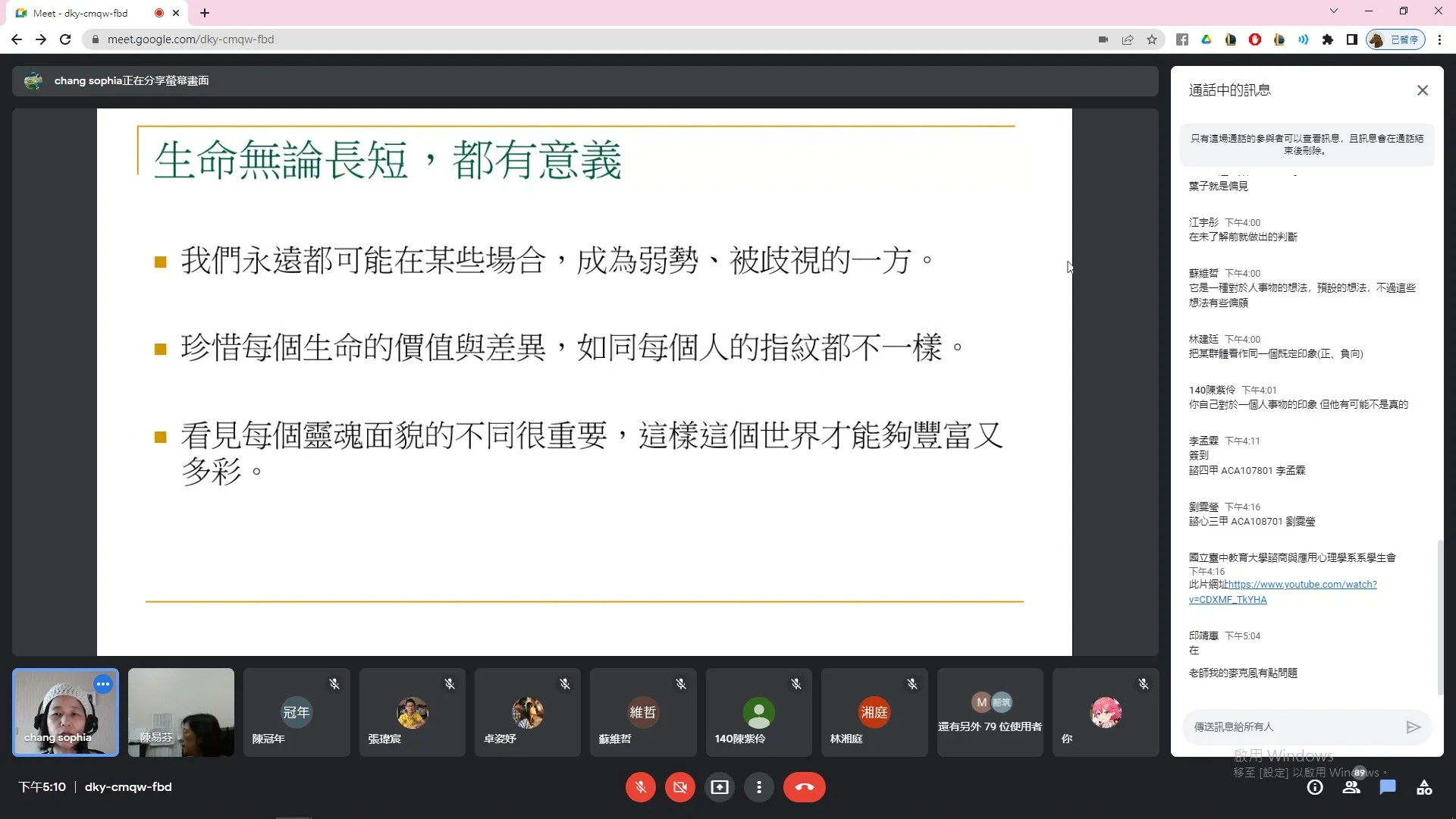Show the participants people panel
1456x819 pixels.
point(1351,787)
